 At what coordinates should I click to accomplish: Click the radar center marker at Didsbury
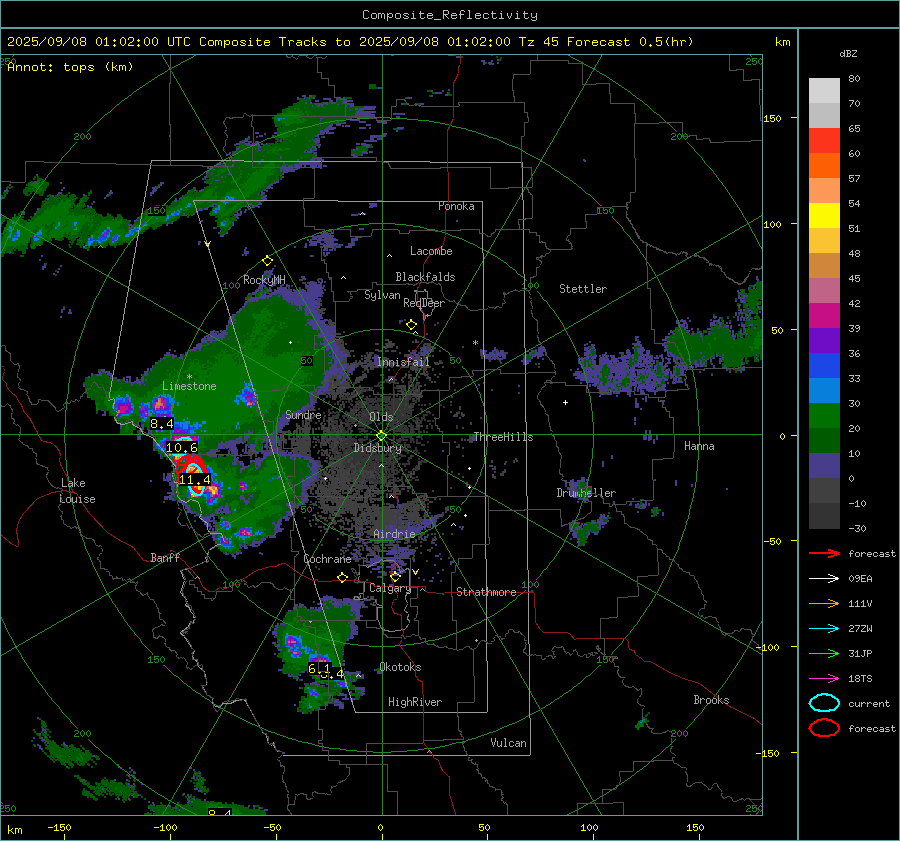[x=381, y=436]
